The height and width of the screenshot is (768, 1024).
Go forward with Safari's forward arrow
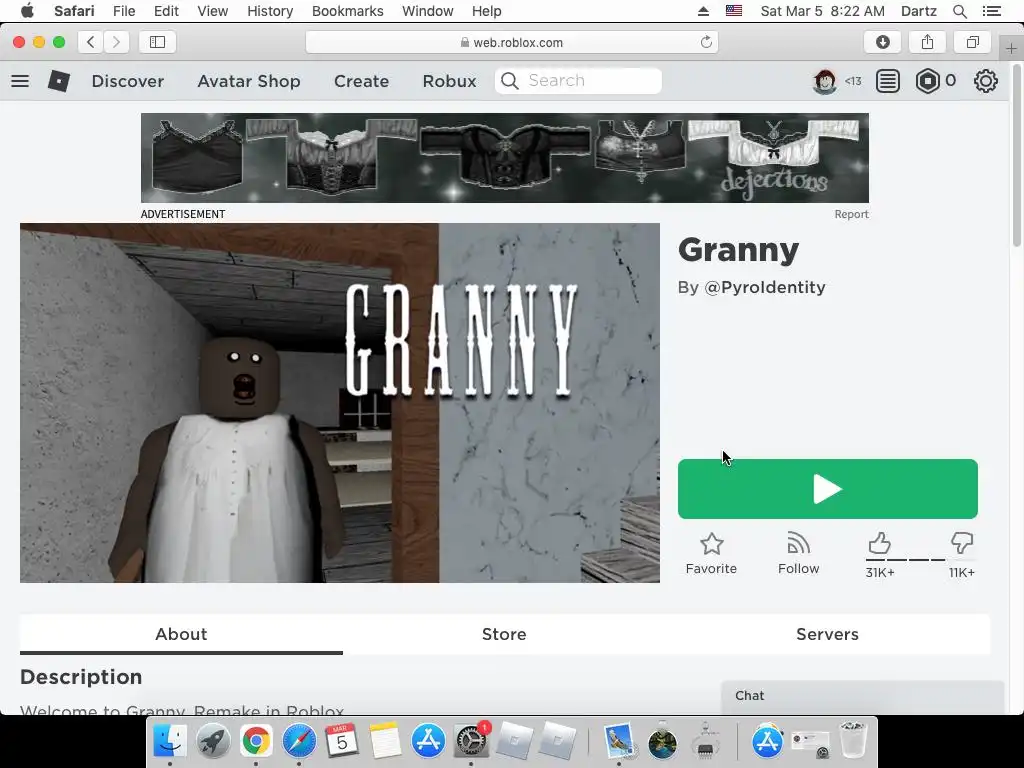pos(116,42)
